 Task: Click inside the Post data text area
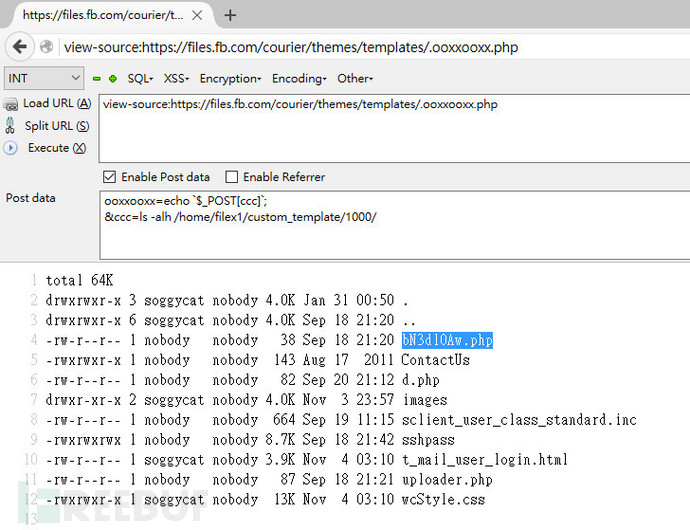click(394, 225)
